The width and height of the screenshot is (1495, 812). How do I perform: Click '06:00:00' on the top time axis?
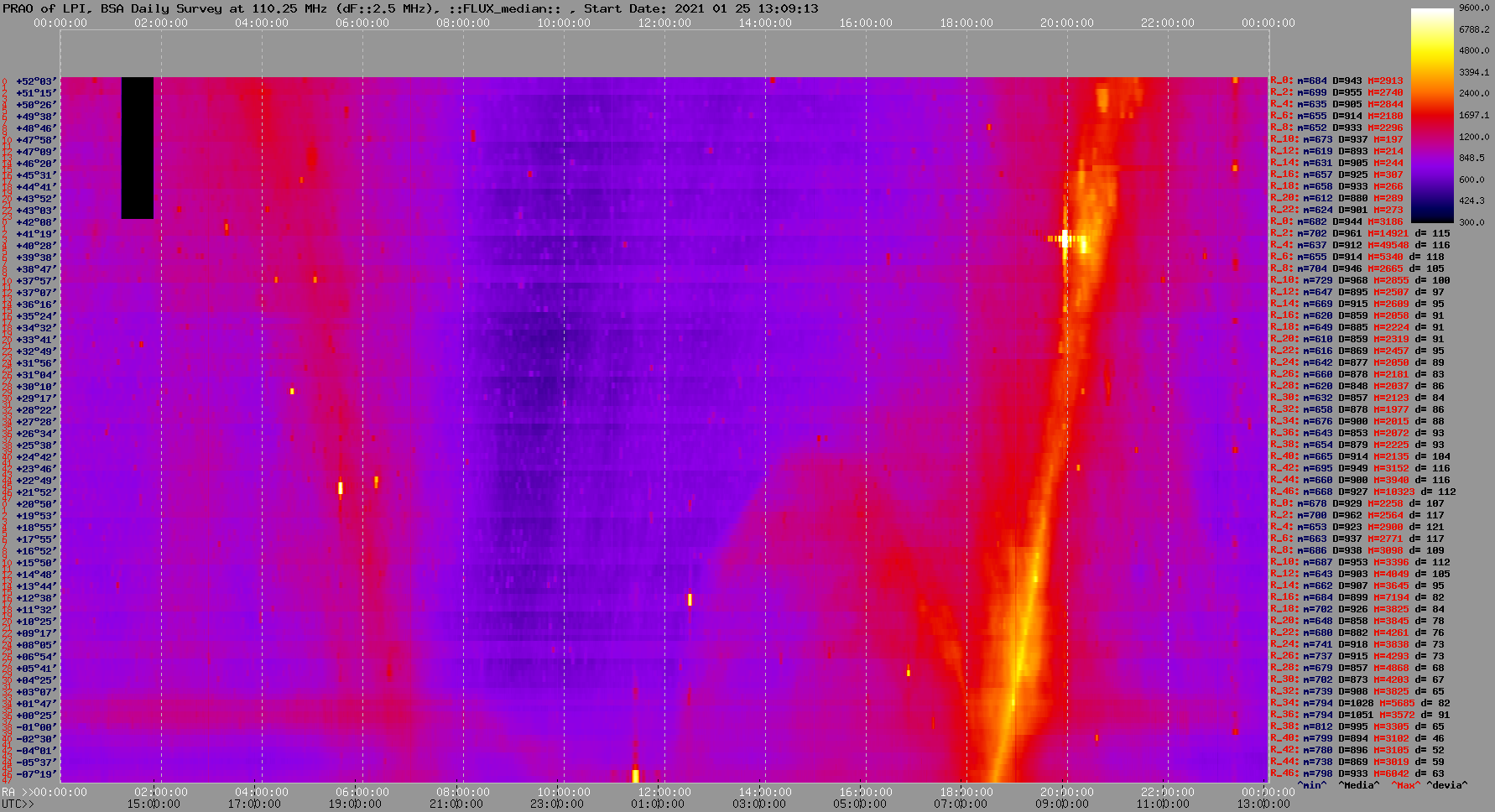[362, 23]
